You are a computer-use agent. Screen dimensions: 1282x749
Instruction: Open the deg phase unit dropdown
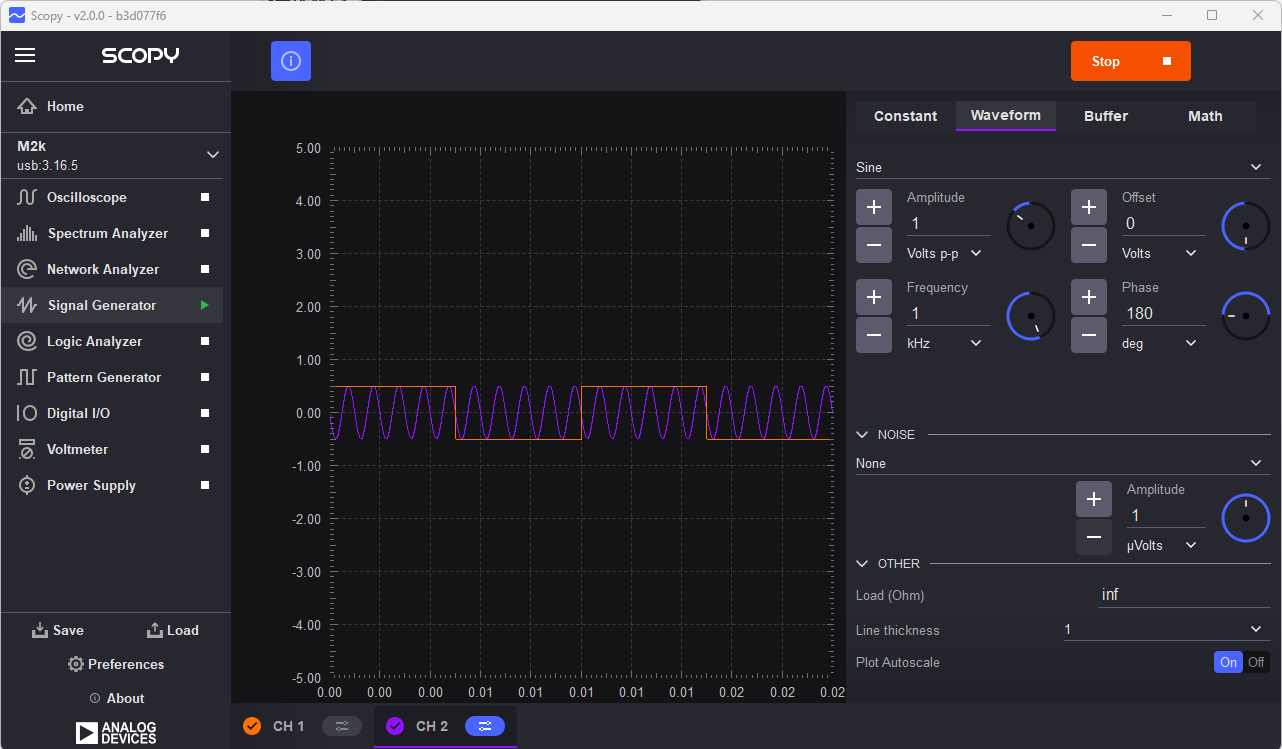tap(1160, 343)
